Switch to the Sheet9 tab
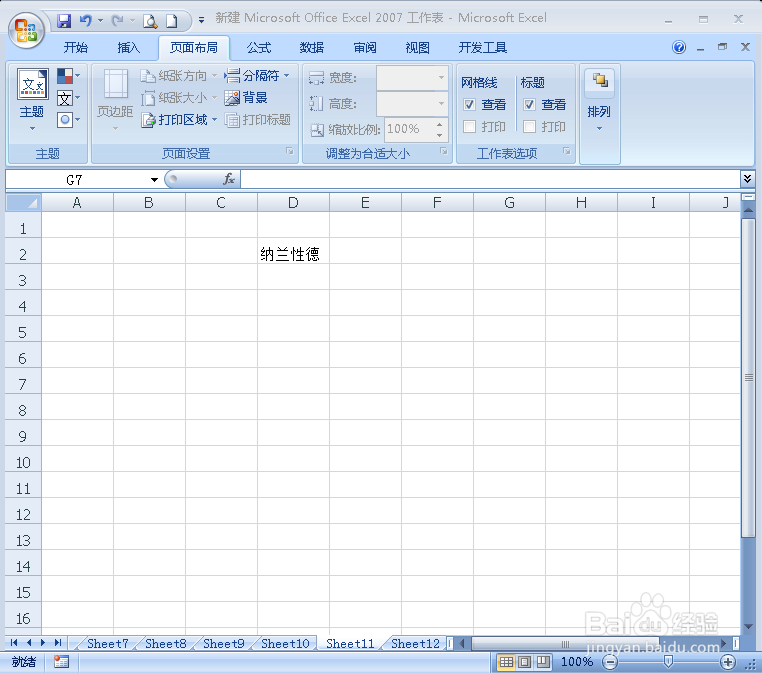Screen dimensions: 762x674 pos(224,644)
